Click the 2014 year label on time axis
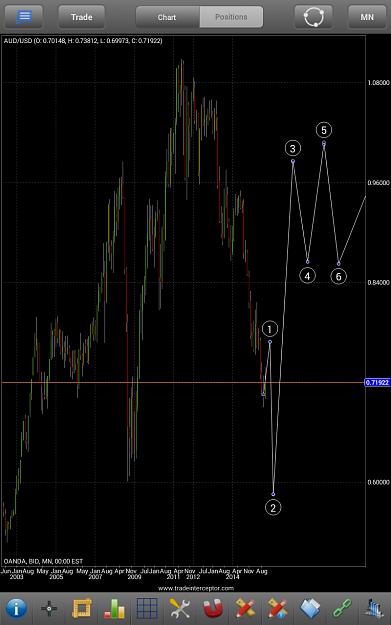The image size is (391, 625). [232, 577]
